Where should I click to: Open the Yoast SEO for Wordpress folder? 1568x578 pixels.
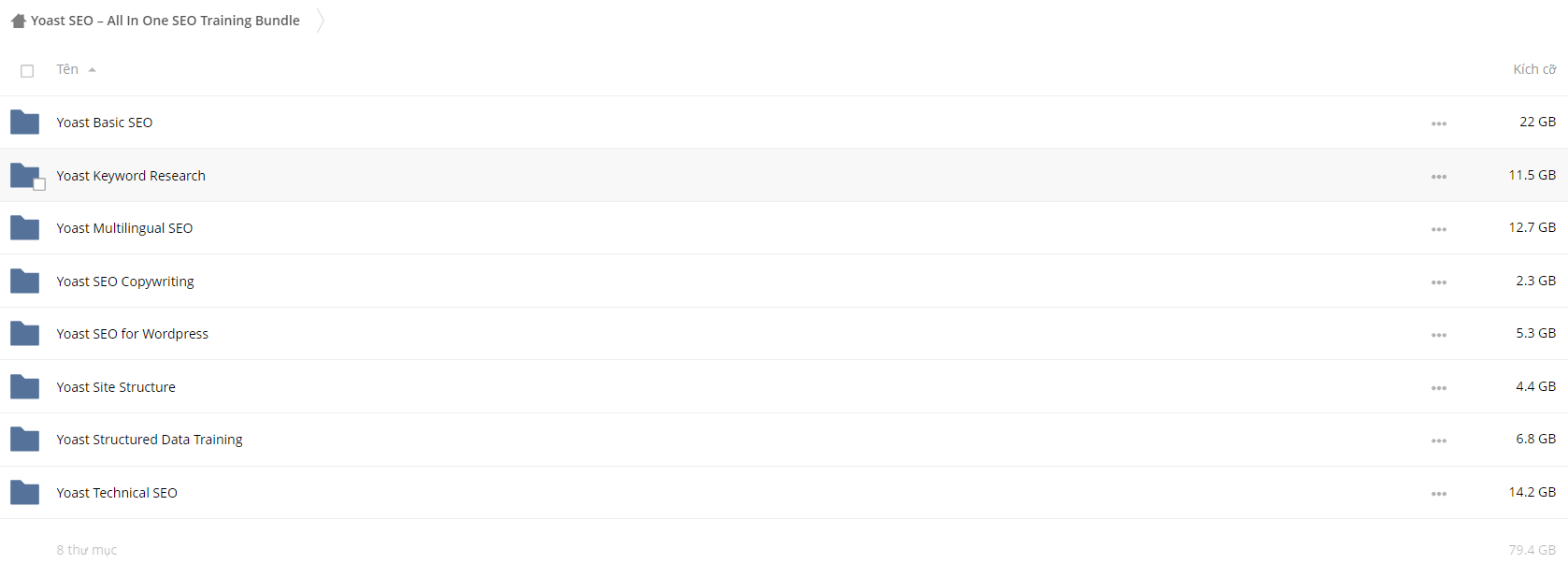[132, 334]
